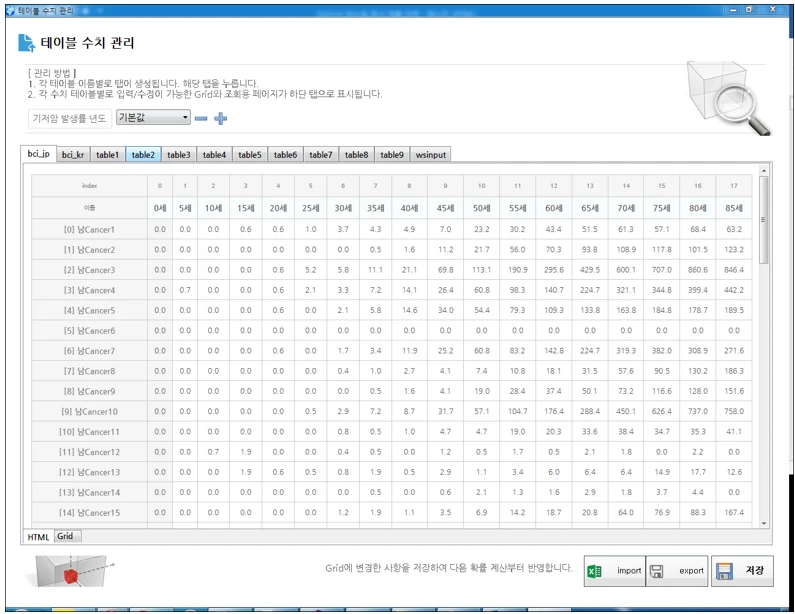
Task: Click the [4] 남Cancer5 row label
Action: click(89, 310)
